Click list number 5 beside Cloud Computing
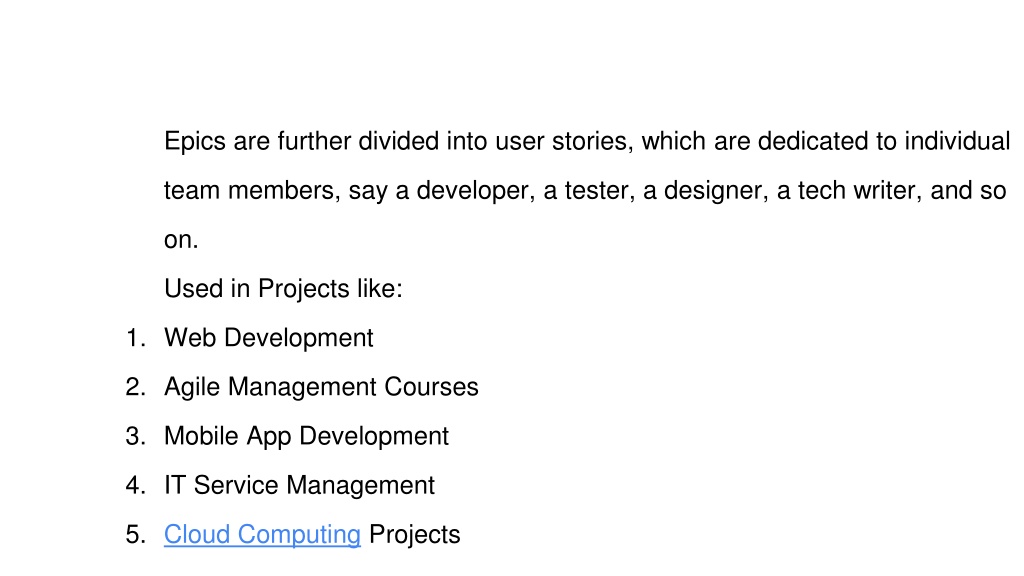 pos(135,535)
